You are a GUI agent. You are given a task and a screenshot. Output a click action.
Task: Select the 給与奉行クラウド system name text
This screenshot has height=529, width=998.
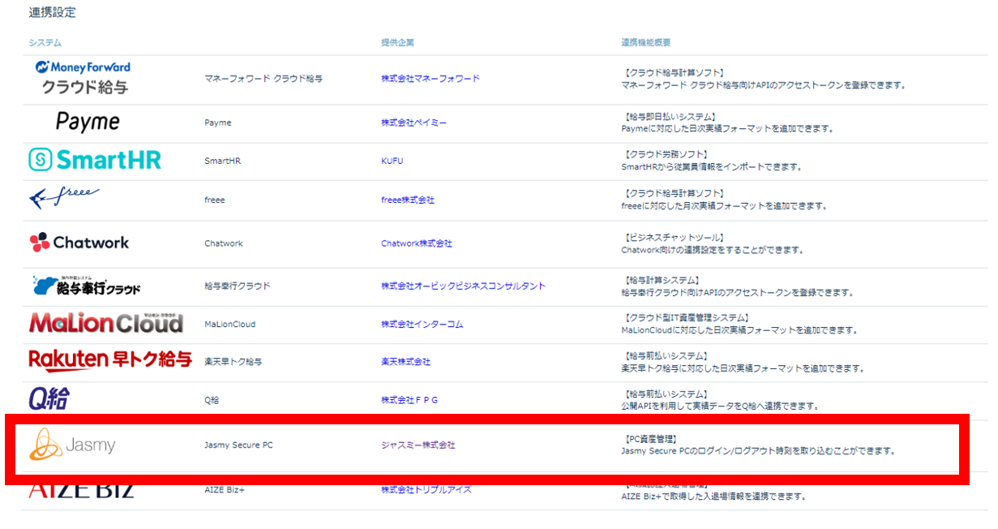pos(237,286)
